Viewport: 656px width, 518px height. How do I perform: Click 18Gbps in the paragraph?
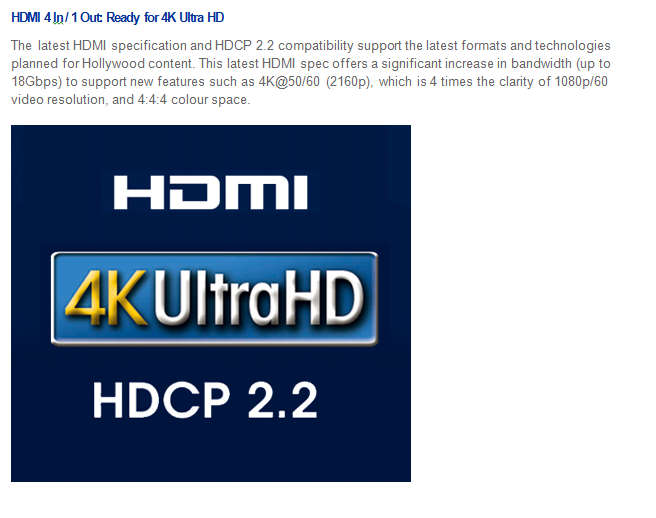36,82
